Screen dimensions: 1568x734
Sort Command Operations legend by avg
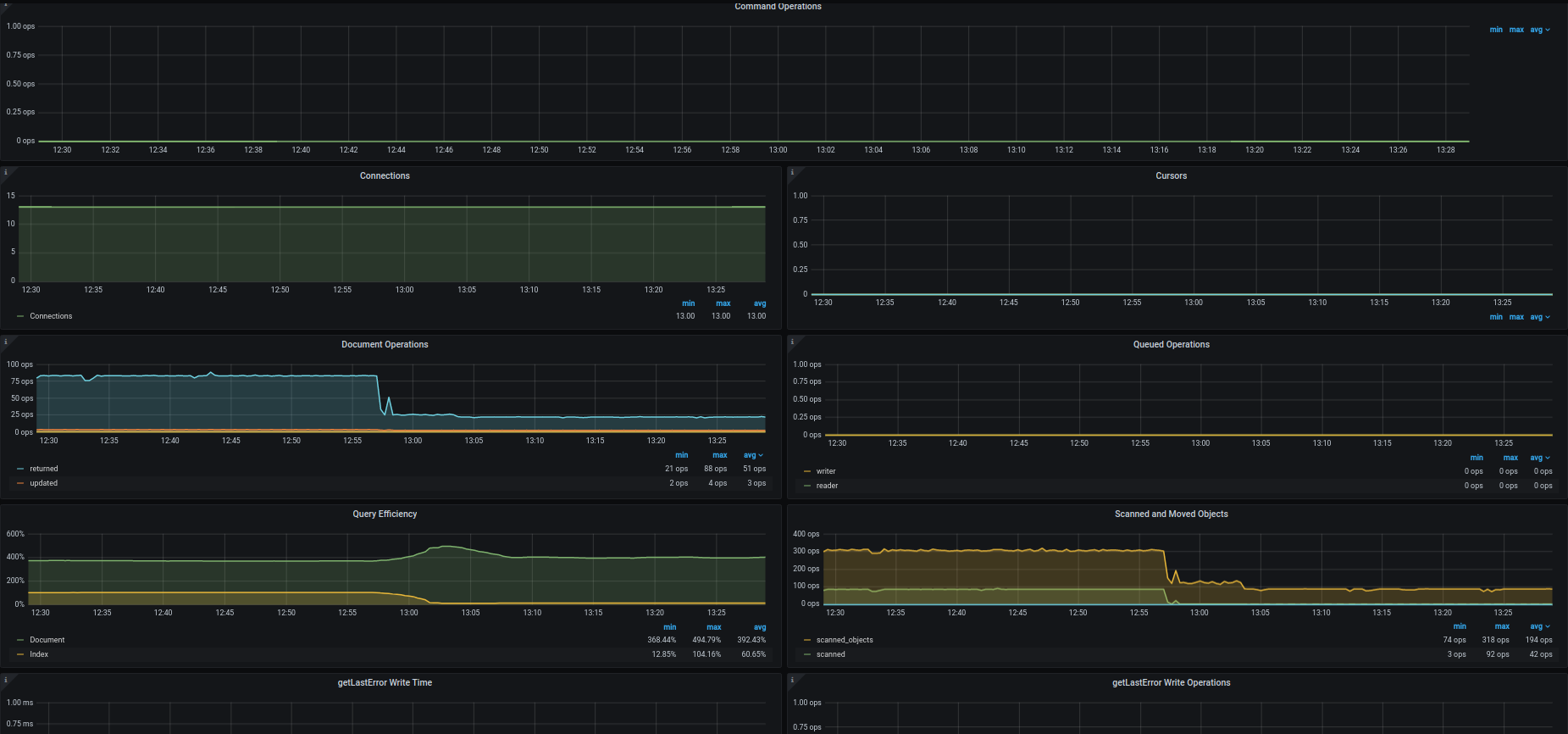pos(1539,30)
